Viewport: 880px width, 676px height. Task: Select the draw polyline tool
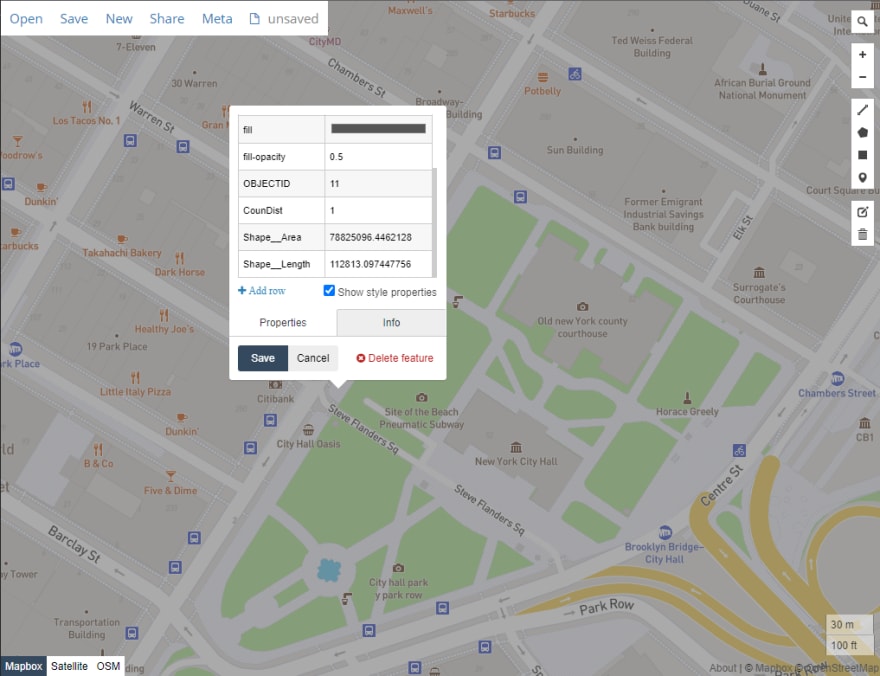862,109
